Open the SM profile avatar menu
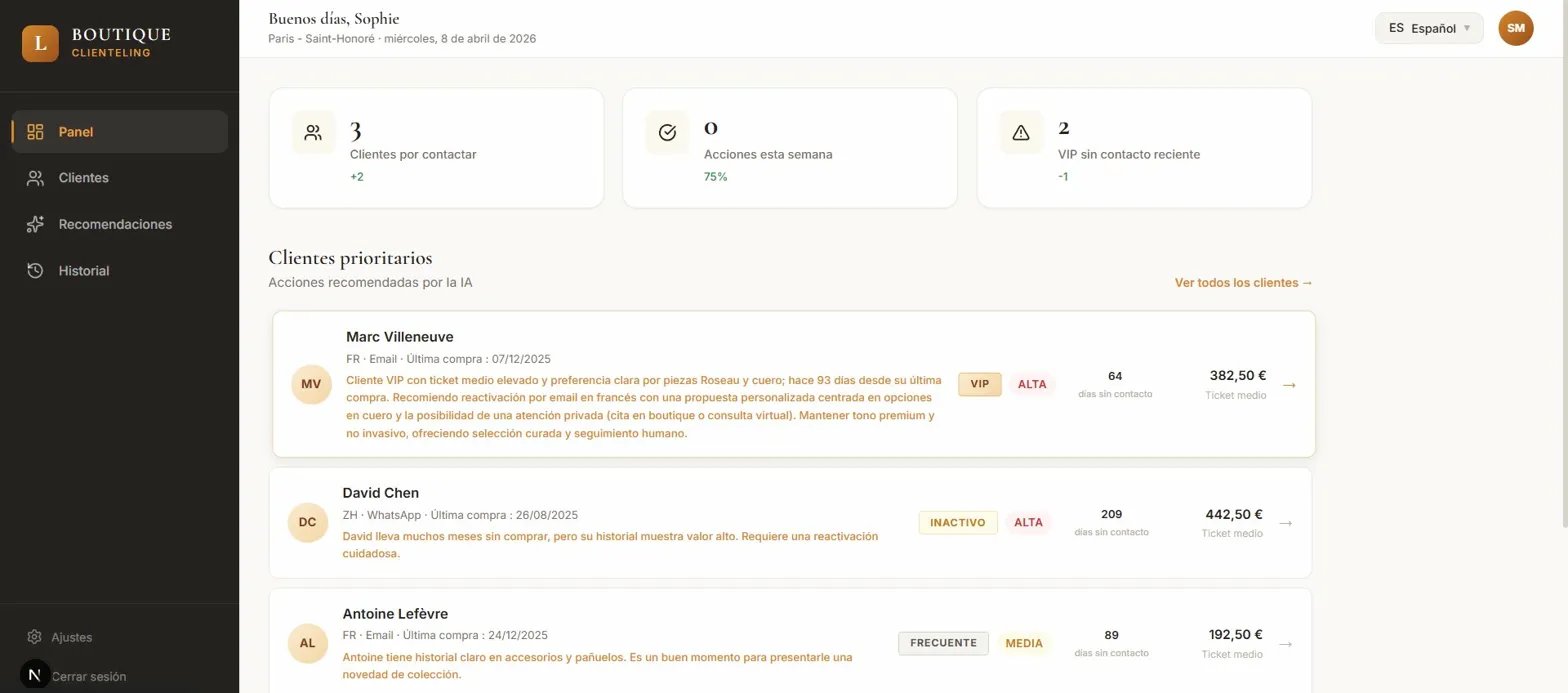 click(x=1515, y=28)
